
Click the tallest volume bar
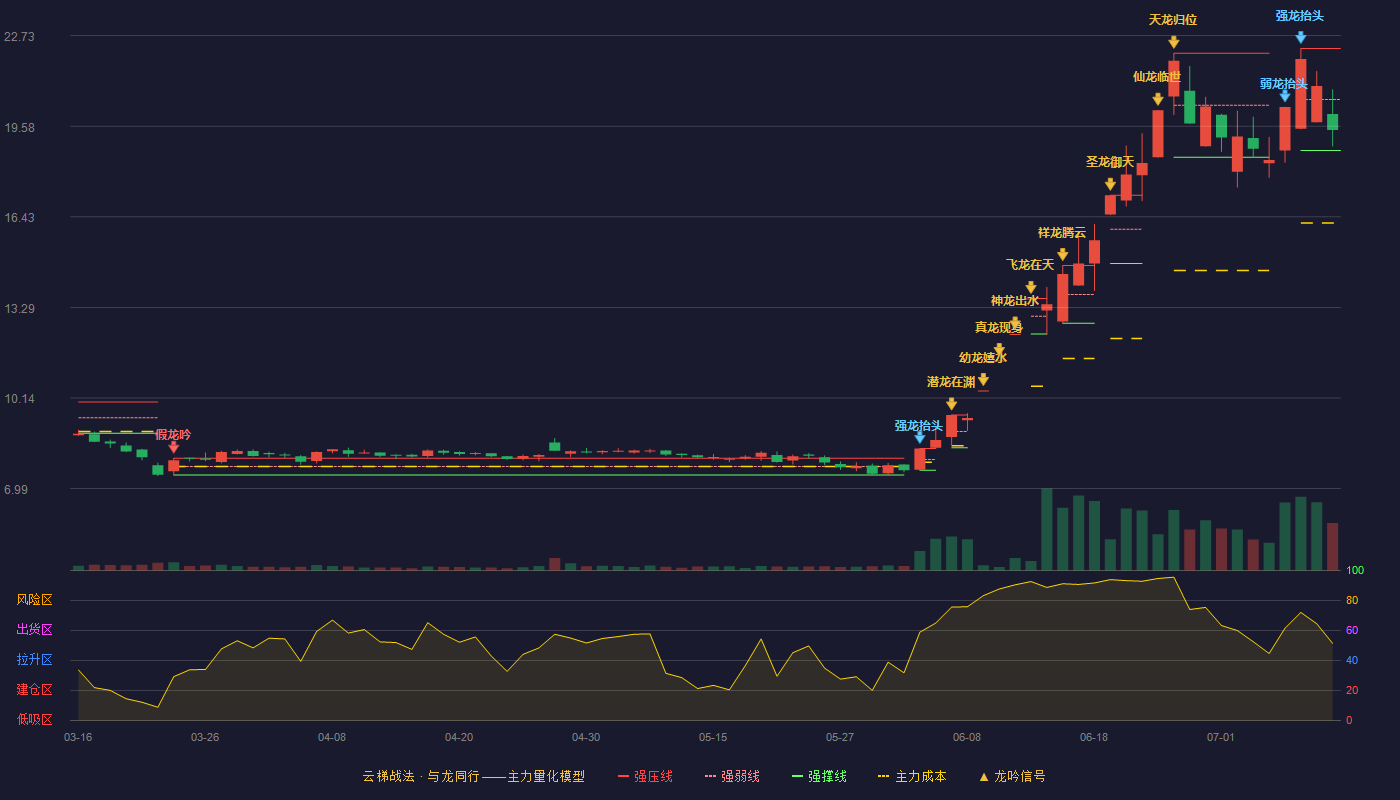(1046, 529)
